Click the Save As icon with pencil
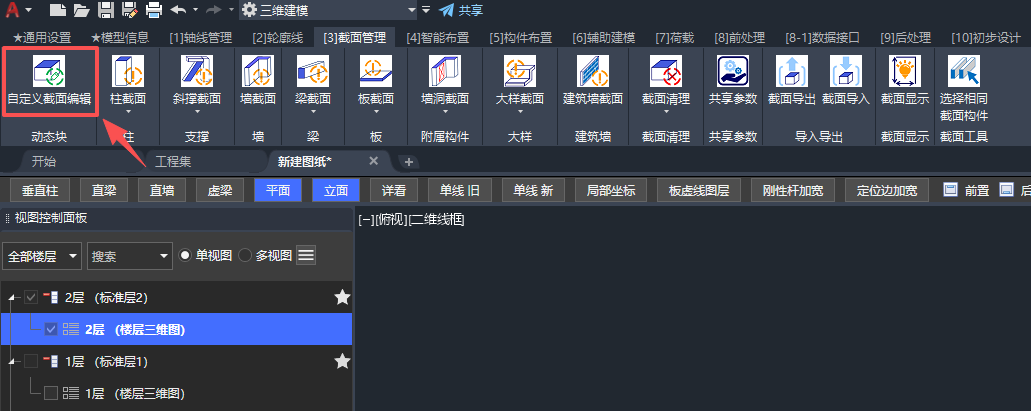 [x=130, y=10]
